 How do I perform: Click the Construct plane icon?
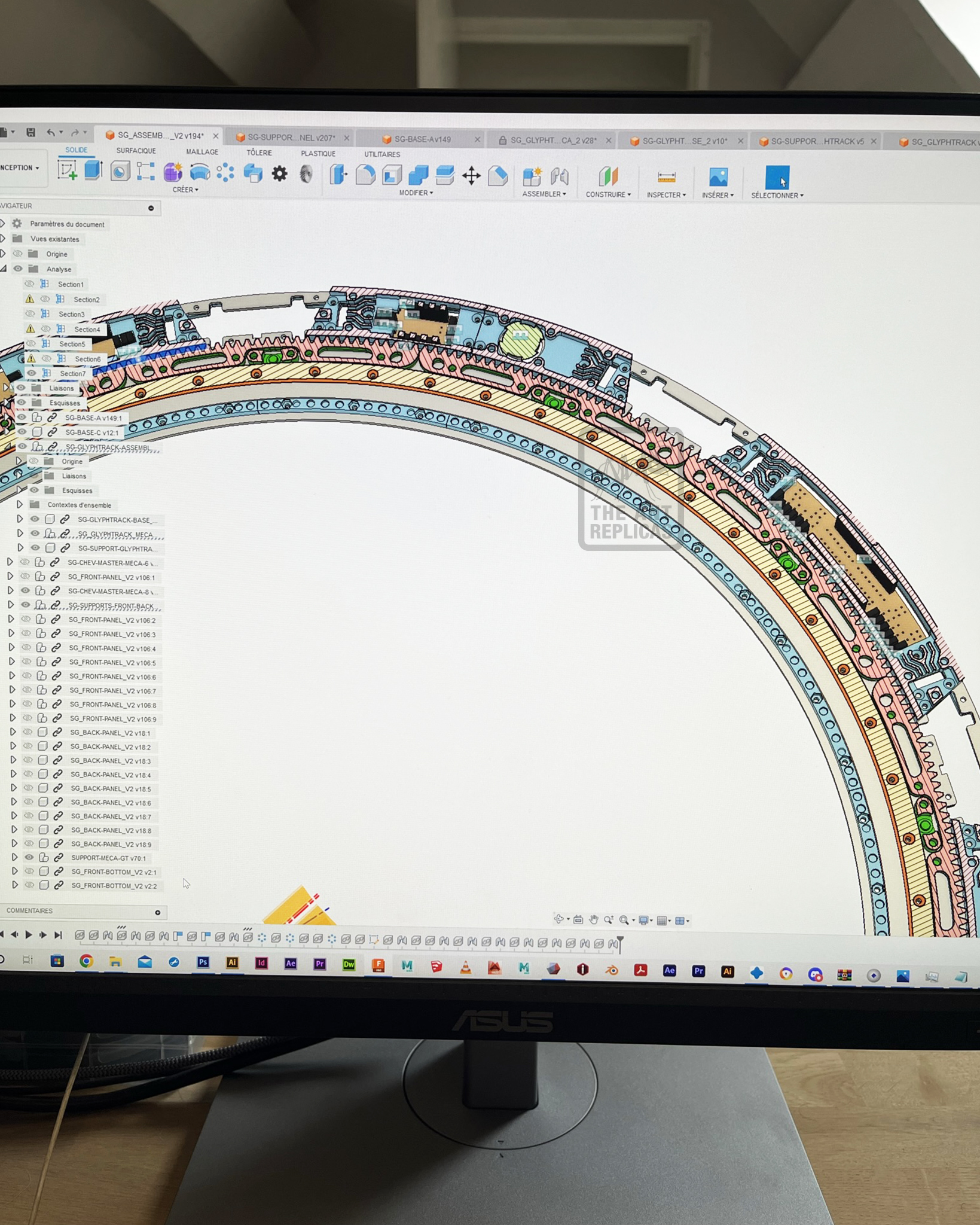click(608, 176)
